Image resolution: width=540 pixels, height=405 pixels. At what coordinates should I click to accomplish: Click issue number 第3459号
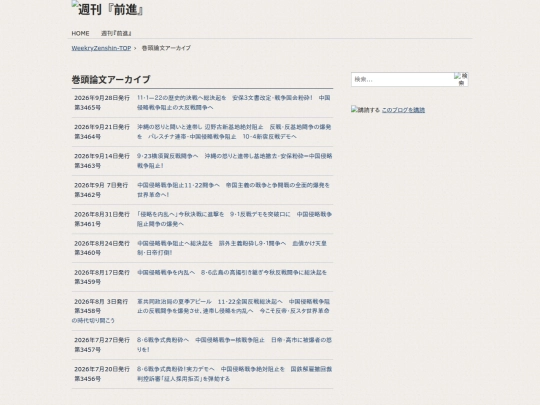[87, 282]
